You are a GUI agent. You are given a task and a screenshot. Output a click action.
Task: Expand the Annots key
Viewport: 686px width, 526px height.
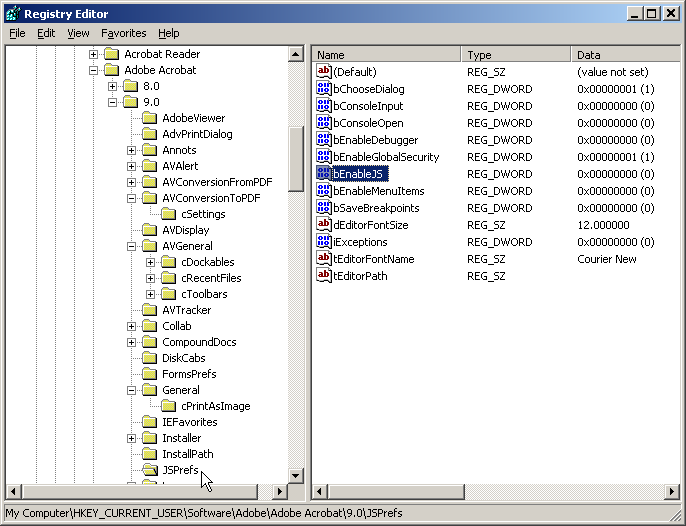tap(131, 150)
